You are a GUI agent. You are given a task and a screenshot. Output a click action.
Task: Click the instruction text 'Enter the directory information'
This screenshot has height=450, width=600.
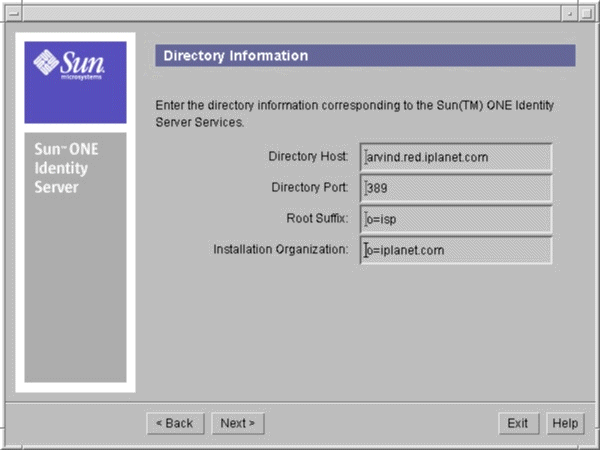coord(354,114)
